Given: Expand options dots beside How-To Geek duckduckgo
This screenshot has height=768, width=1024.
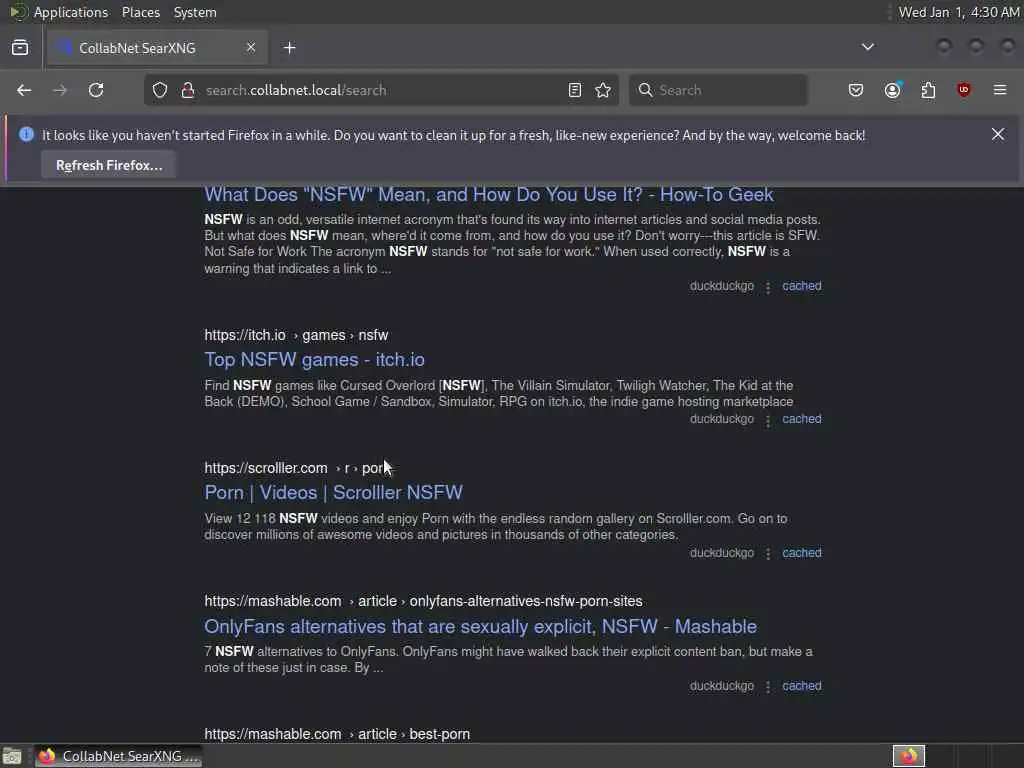Looking at the screenshot, I should click(x=768, y=287).
